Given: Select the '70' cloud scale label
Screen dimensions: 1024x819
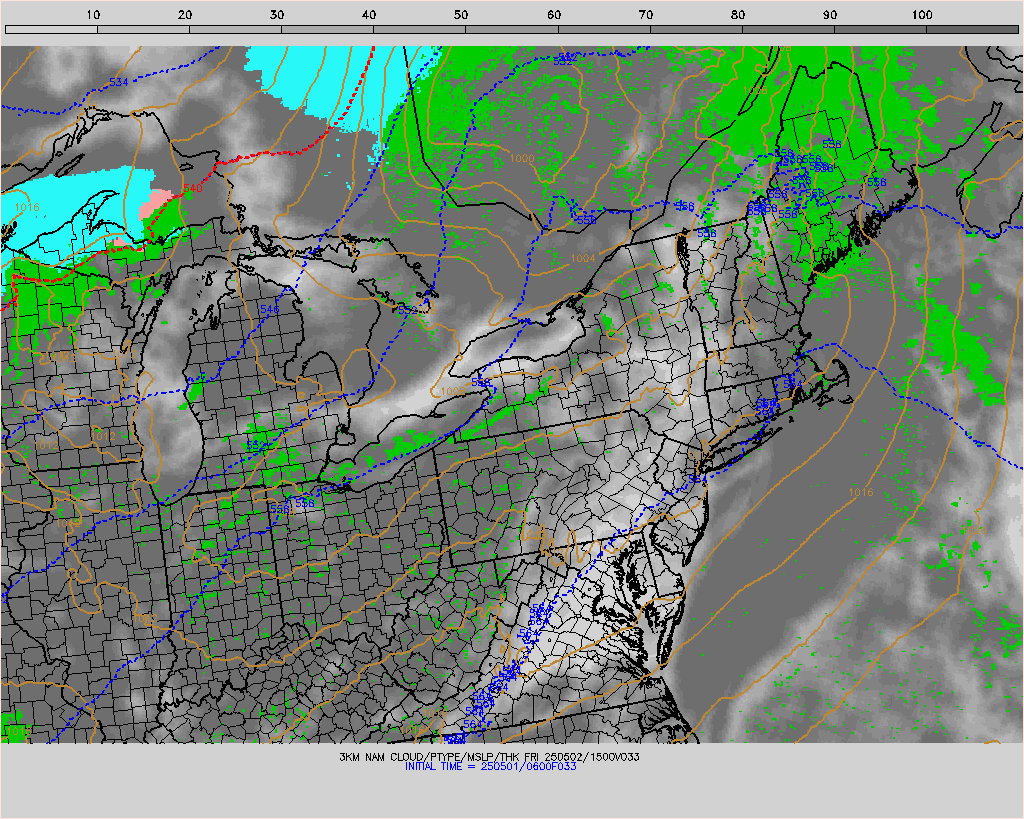Looking at the screenshot, I should coord(646,14).
